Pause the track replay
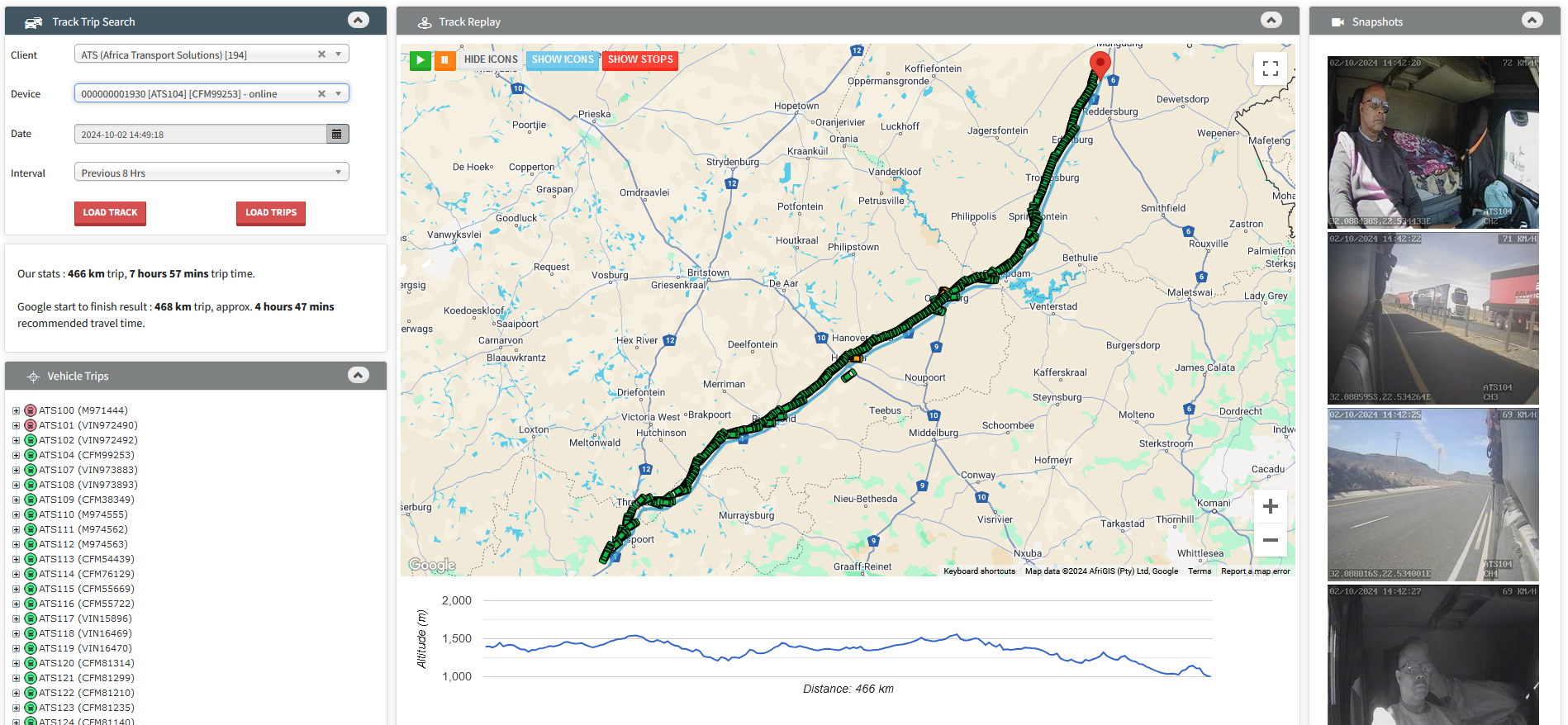 [x=444, y=59]
